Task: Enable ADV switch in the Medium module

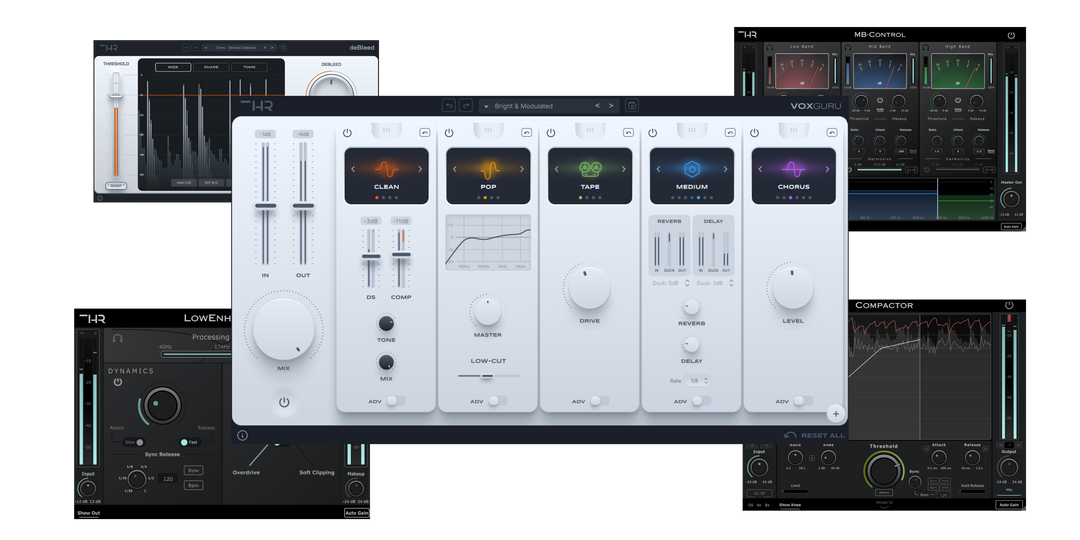Action: pos(700,401)
